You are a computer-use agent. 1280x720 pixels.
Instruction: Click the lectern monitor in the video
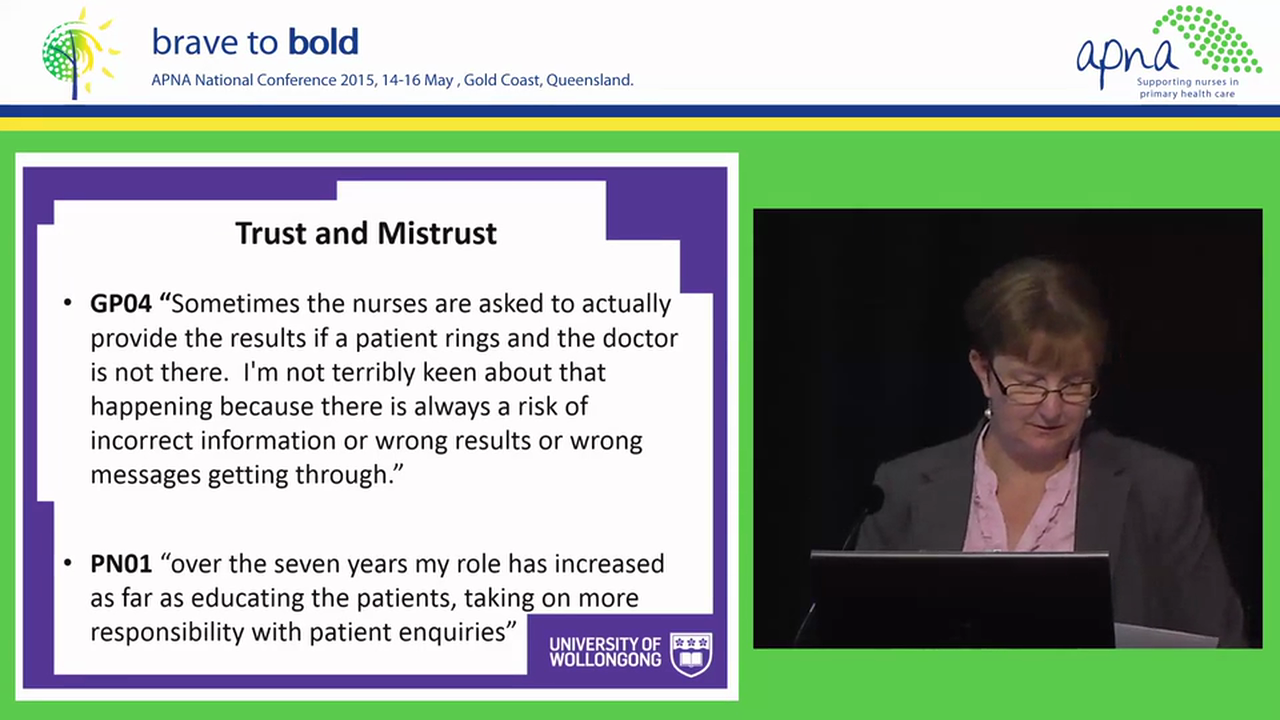[960, 598]
